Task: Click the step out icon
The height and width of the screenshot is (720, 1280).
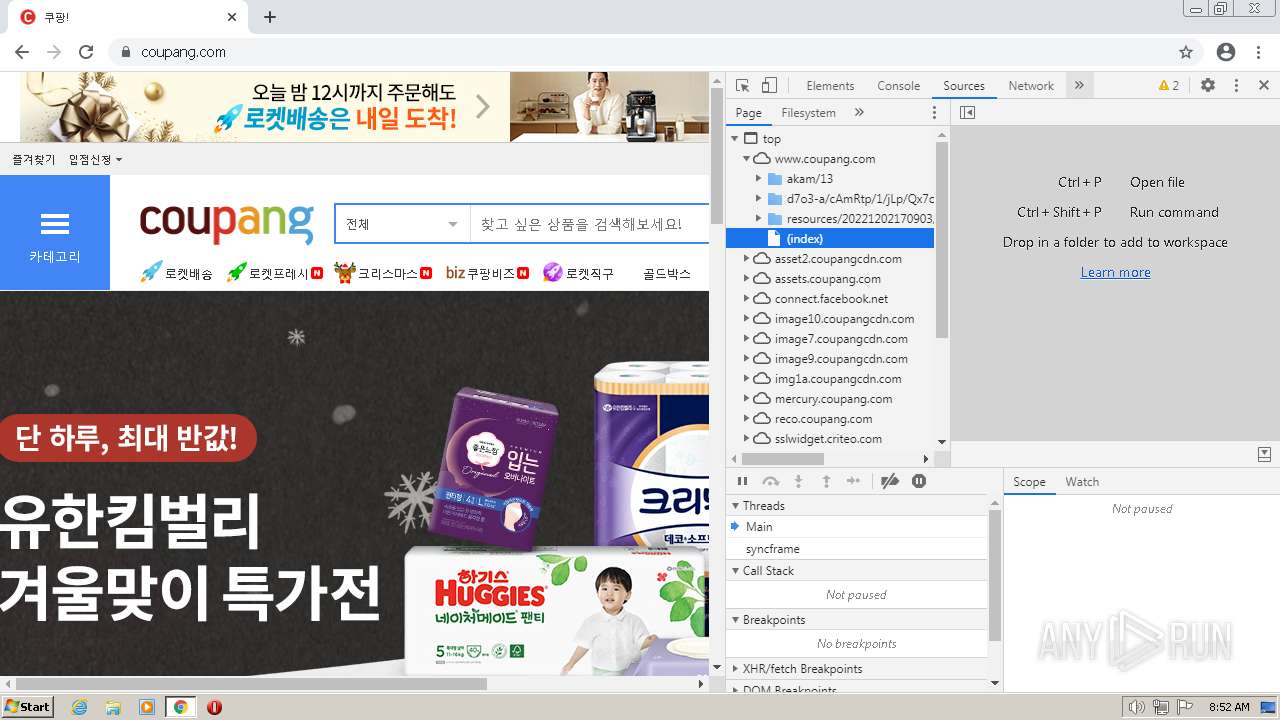Action: click(826, 481)
